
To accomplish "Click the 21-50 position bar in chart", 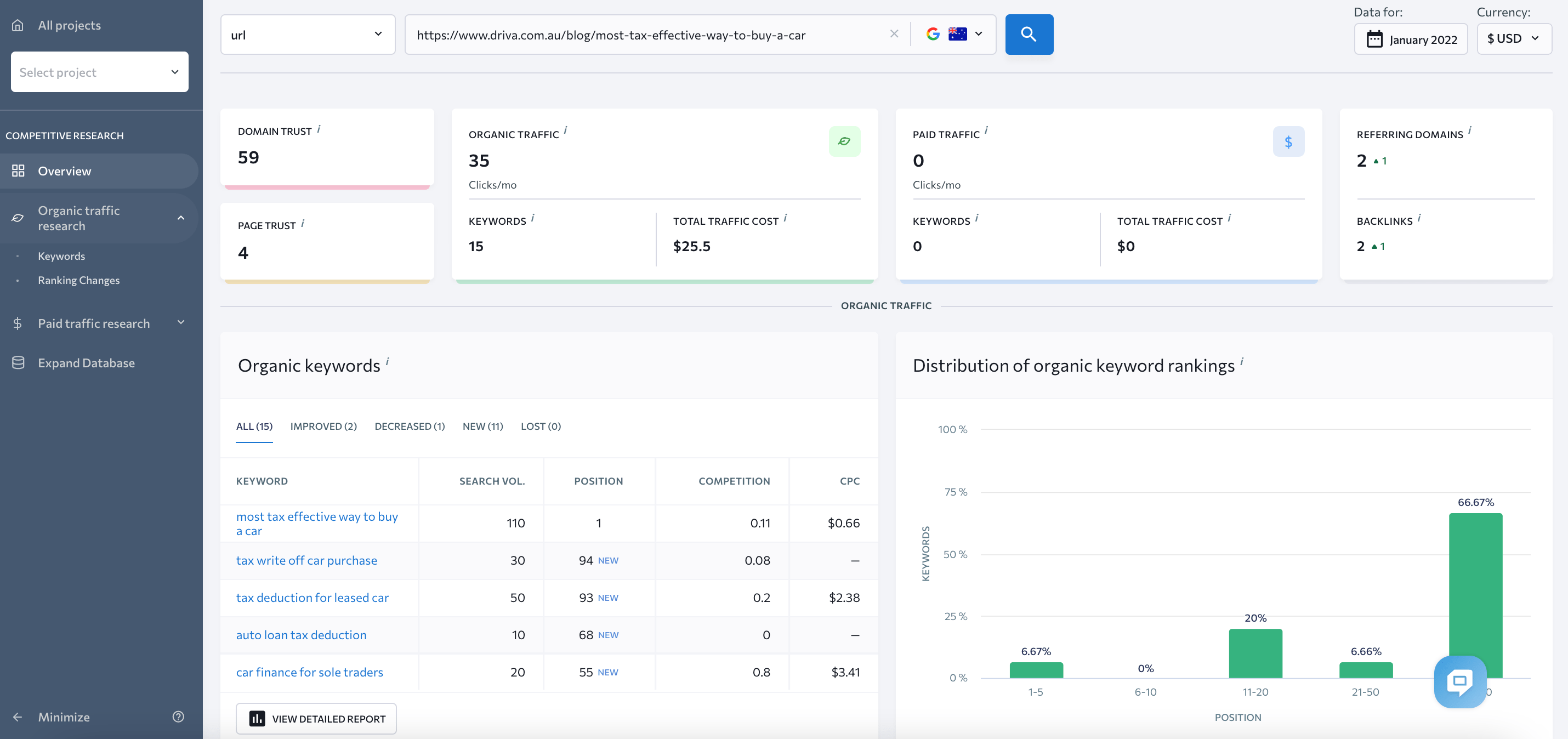I will [1366, 670].
